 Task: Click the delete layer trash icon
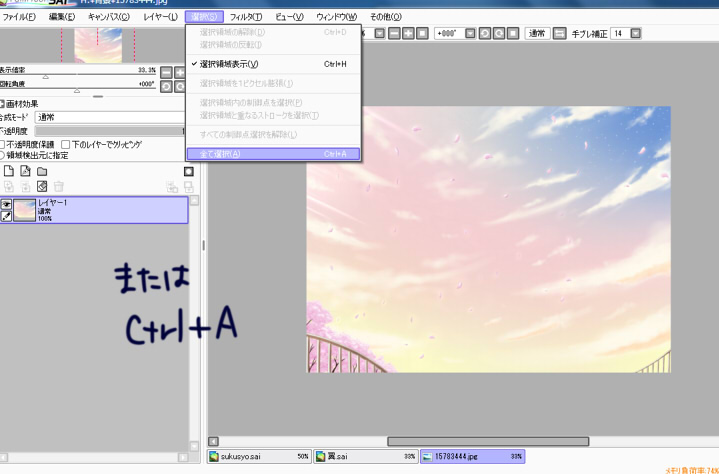(59, 187)
